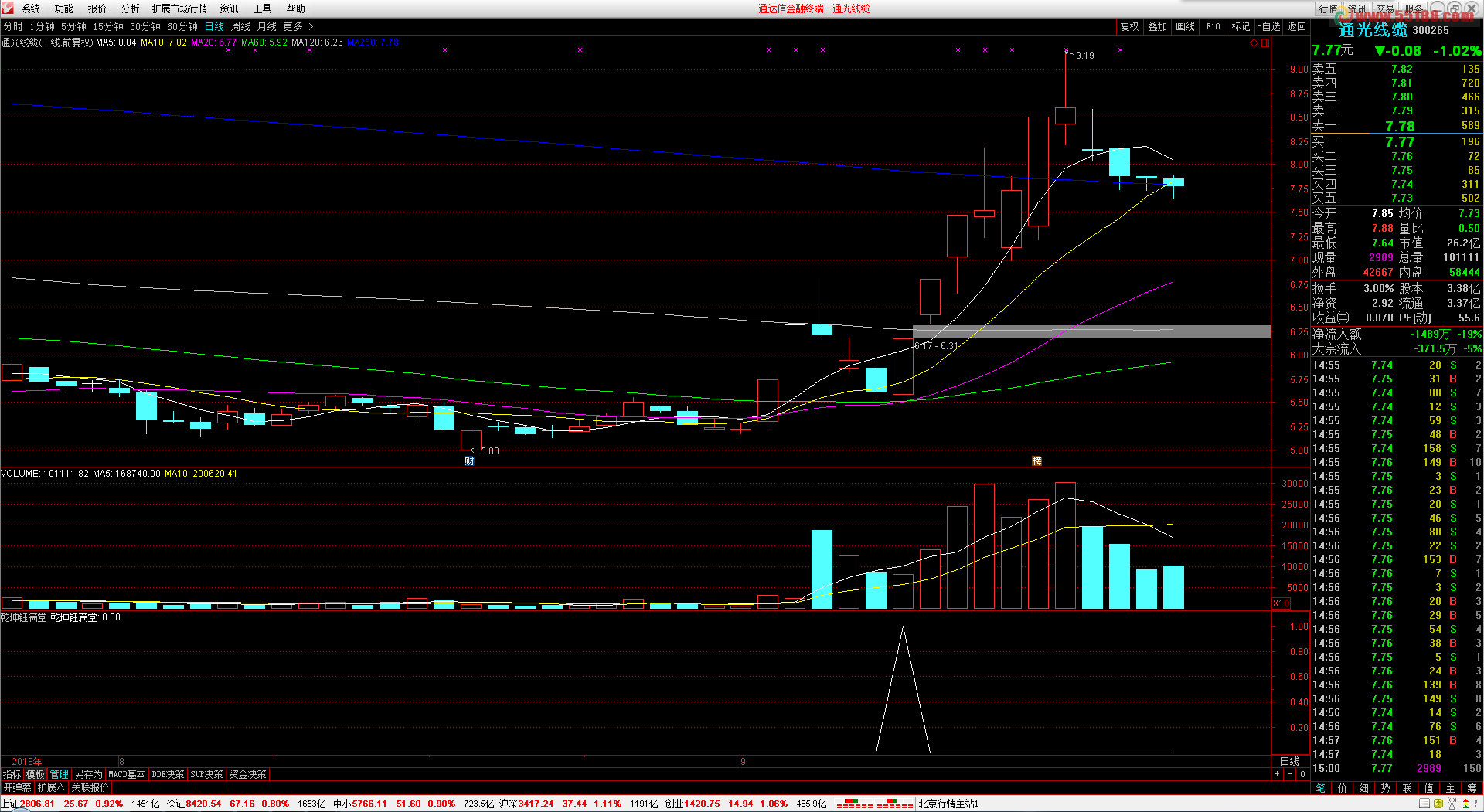
Task: Open F10 company info
Action: point(1213,26)
